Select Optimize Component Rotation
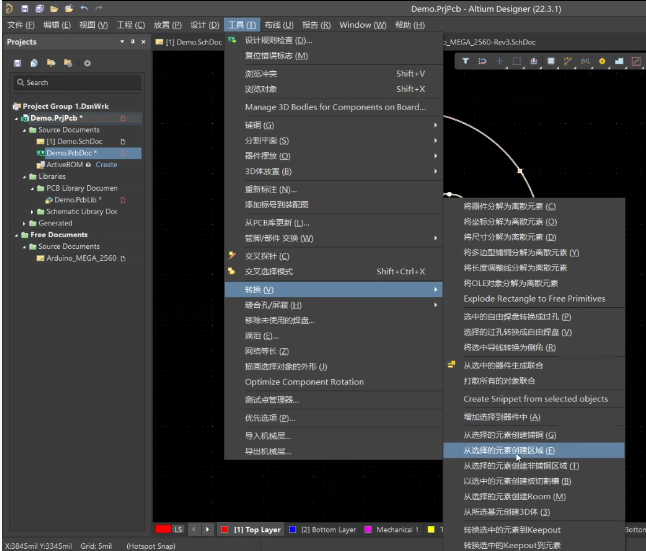The height and width of the screenshot is (551, 646). click(334, 382)
